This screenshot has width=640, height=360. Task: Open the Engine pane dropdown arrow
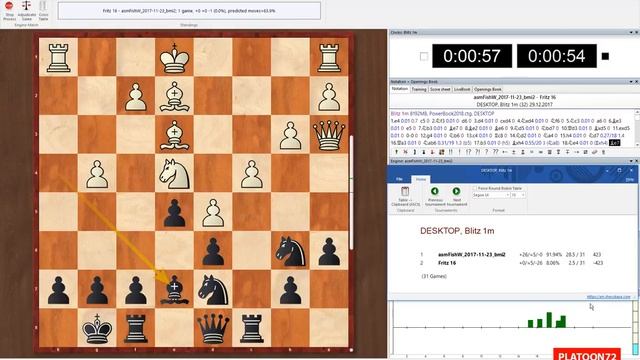coord(630,161)
